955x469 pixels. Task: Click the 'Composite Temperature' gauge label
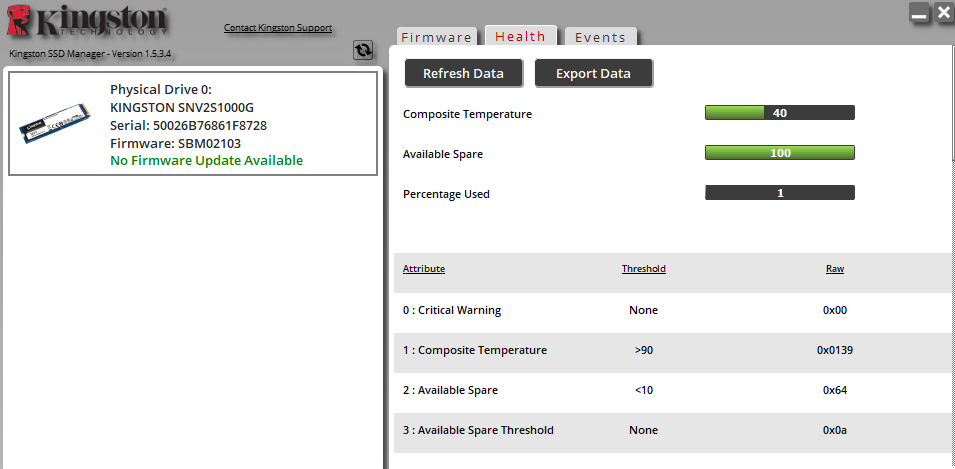click(x=467, y=114)
